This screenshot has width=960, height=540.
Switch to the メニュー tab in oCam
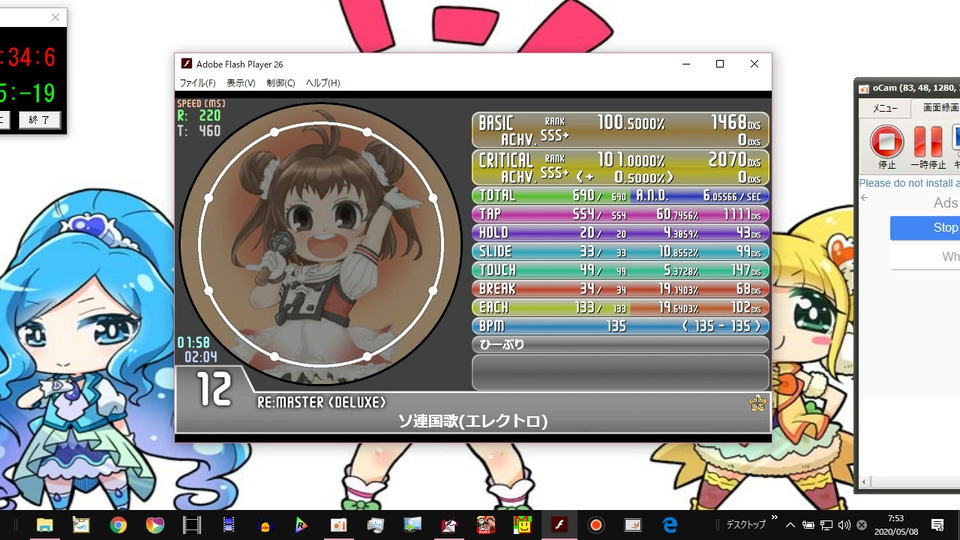[x=885, y=108]
